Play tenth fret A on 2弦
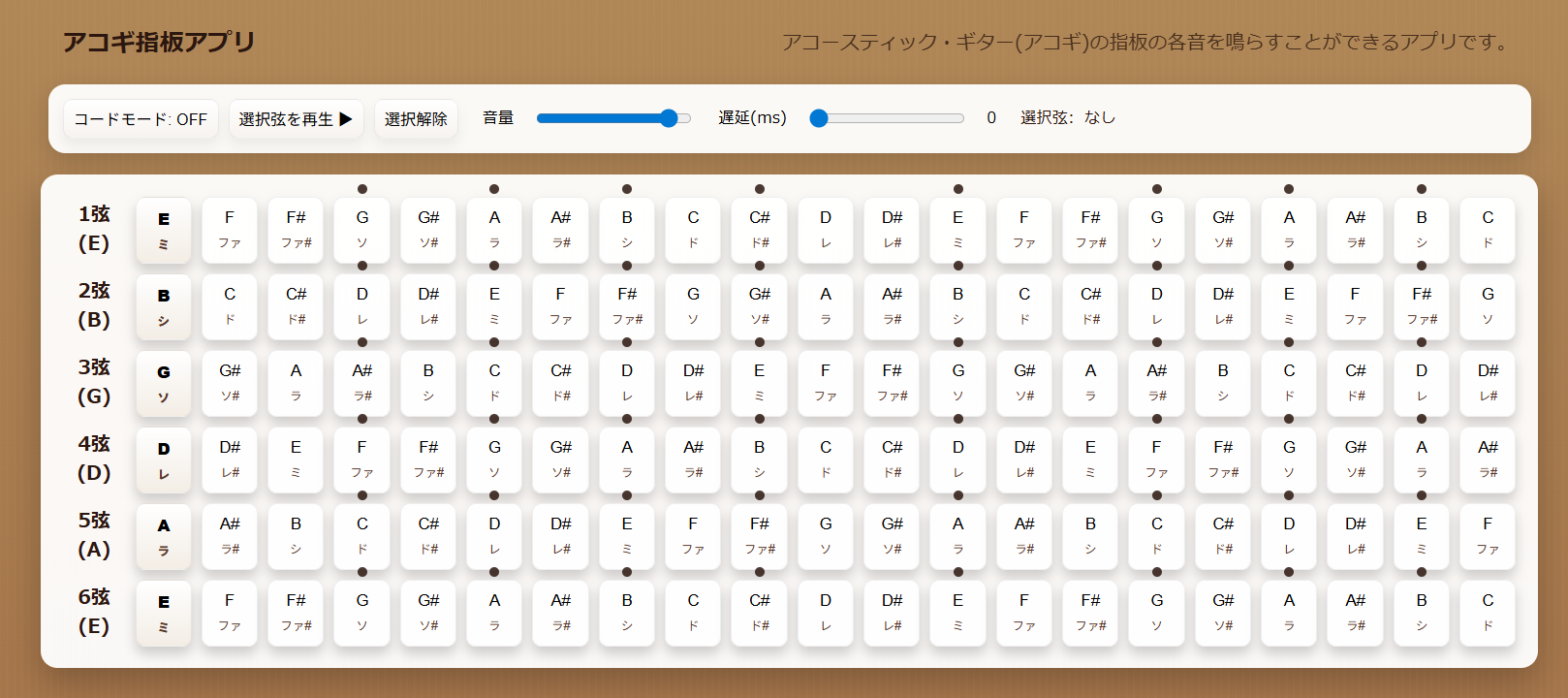The width and height of the screenshot is (1568, 698). [x=826, y=307]
